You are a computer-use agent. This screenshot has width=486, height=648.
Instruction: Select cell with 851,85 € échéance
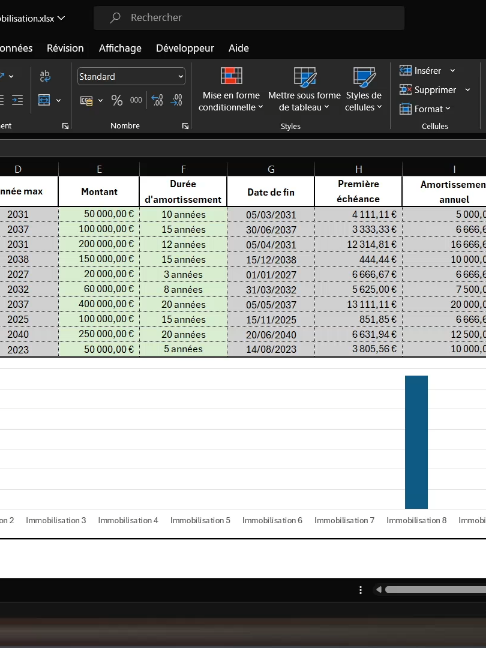358,319
